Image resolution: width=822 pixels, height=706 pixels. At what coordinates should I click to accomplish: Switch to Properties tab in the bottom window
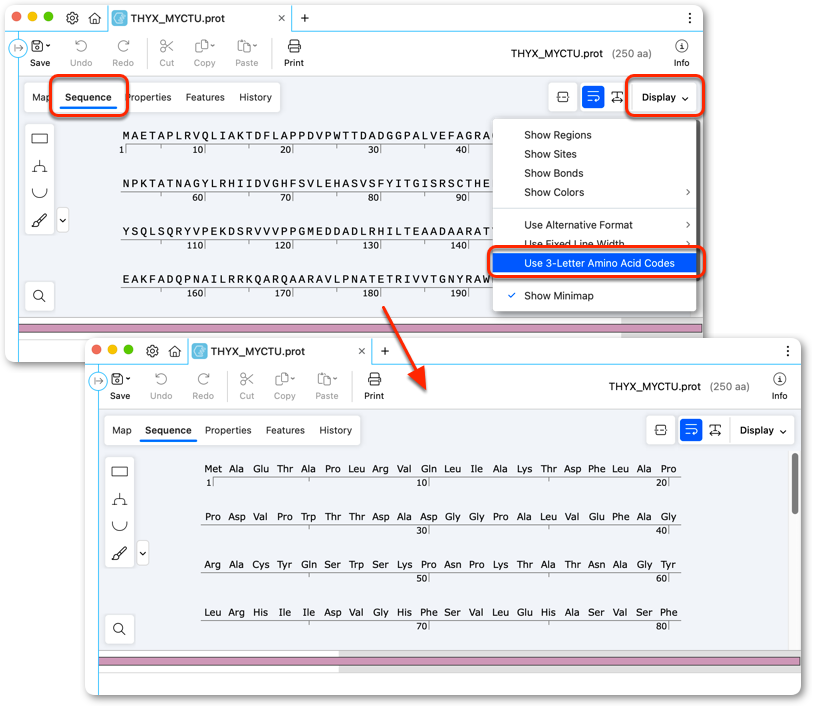(228, 430)
